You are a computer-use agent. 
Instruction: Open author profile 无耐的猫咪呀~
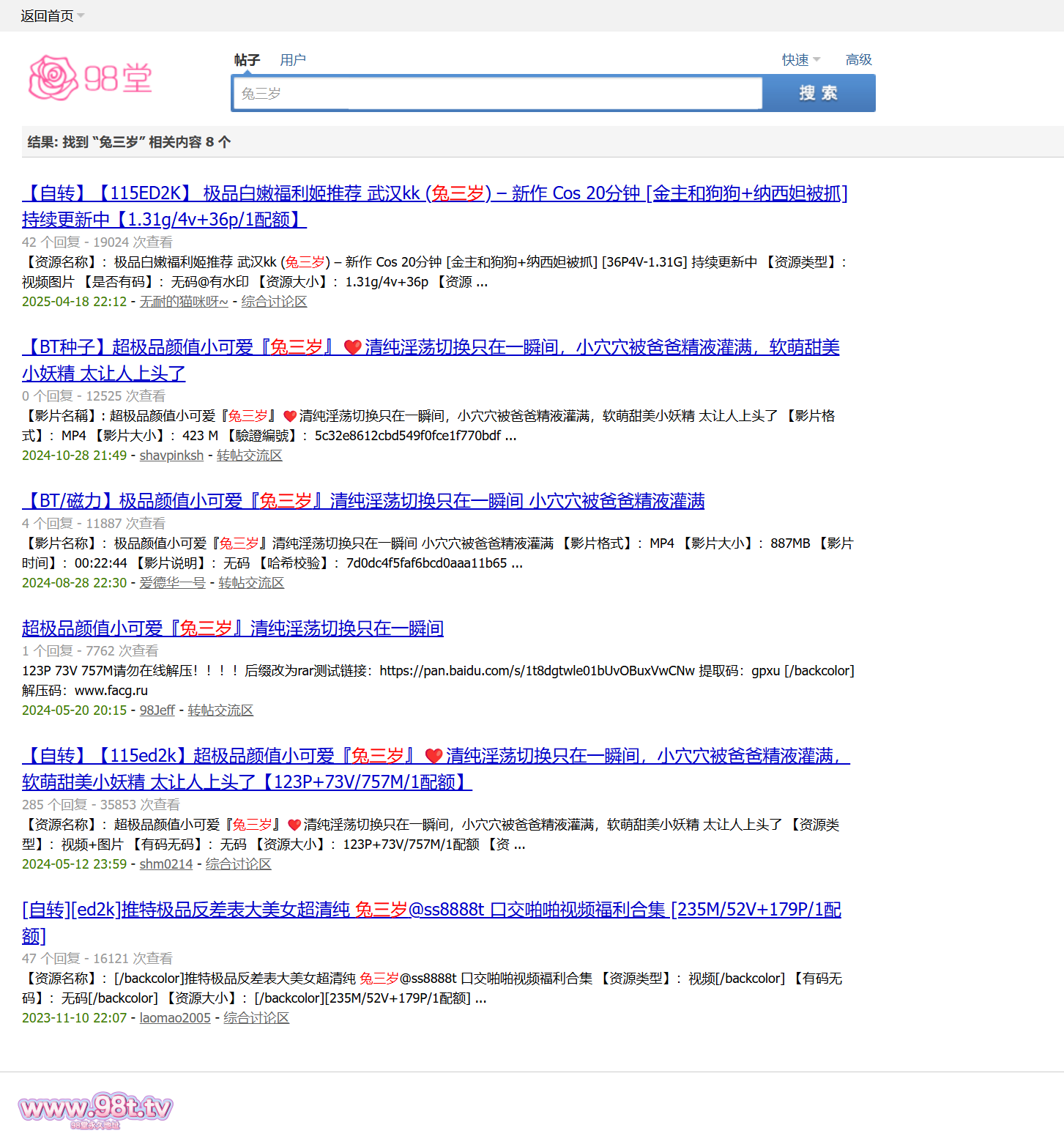tap(184, 302)
